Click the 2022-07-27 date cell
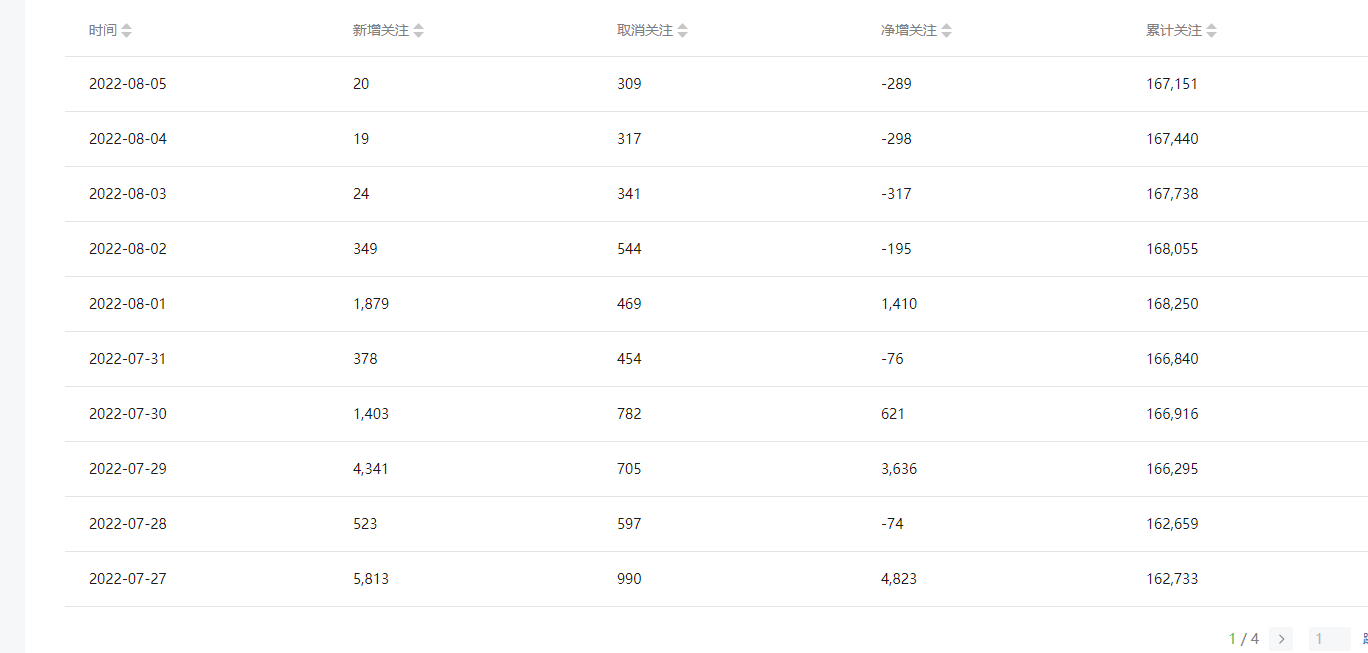The height and width of the screenshot is (653, 1368). click(127, 579)
